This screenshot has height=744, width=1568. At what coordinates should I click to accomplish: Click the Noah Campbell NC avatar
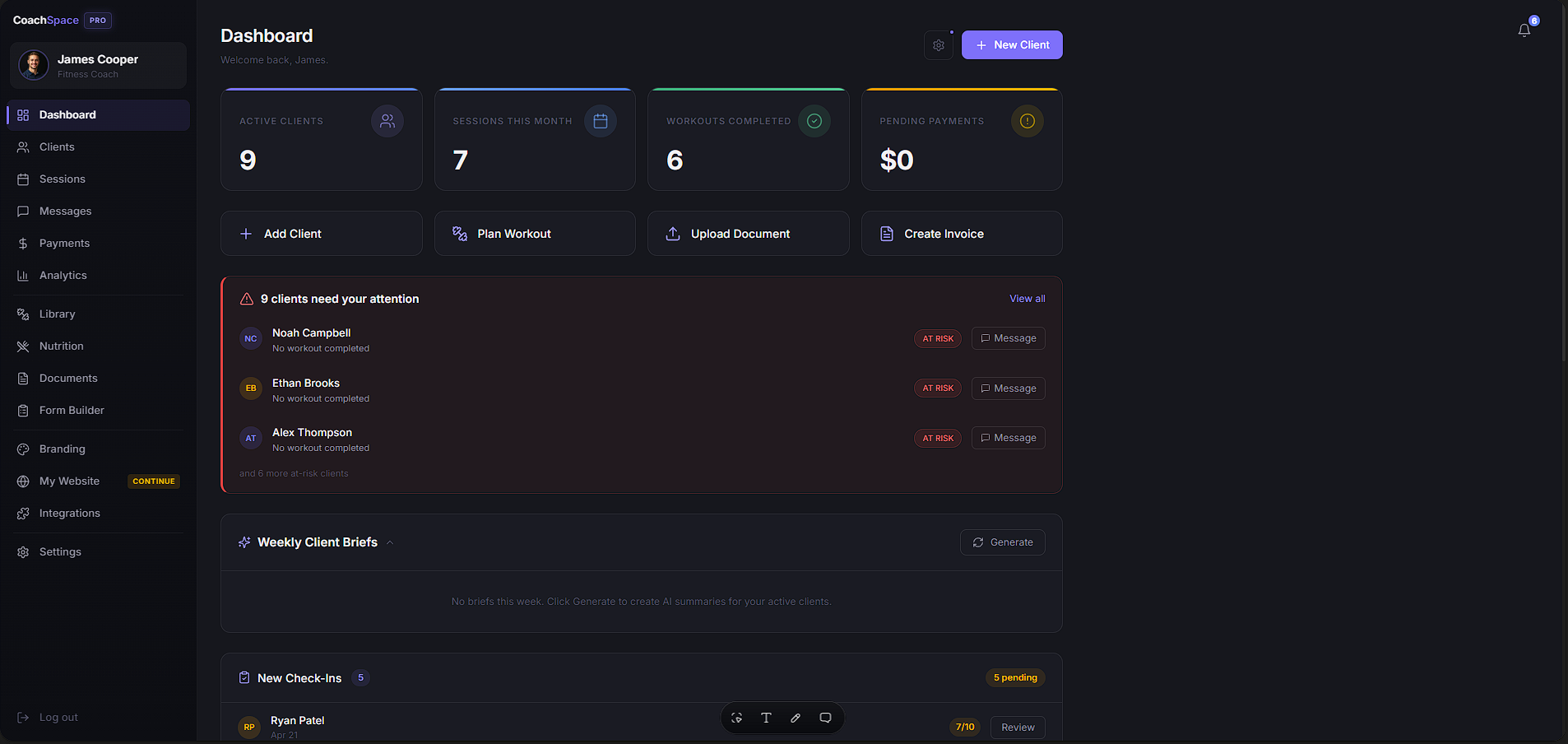pos(251,339)
